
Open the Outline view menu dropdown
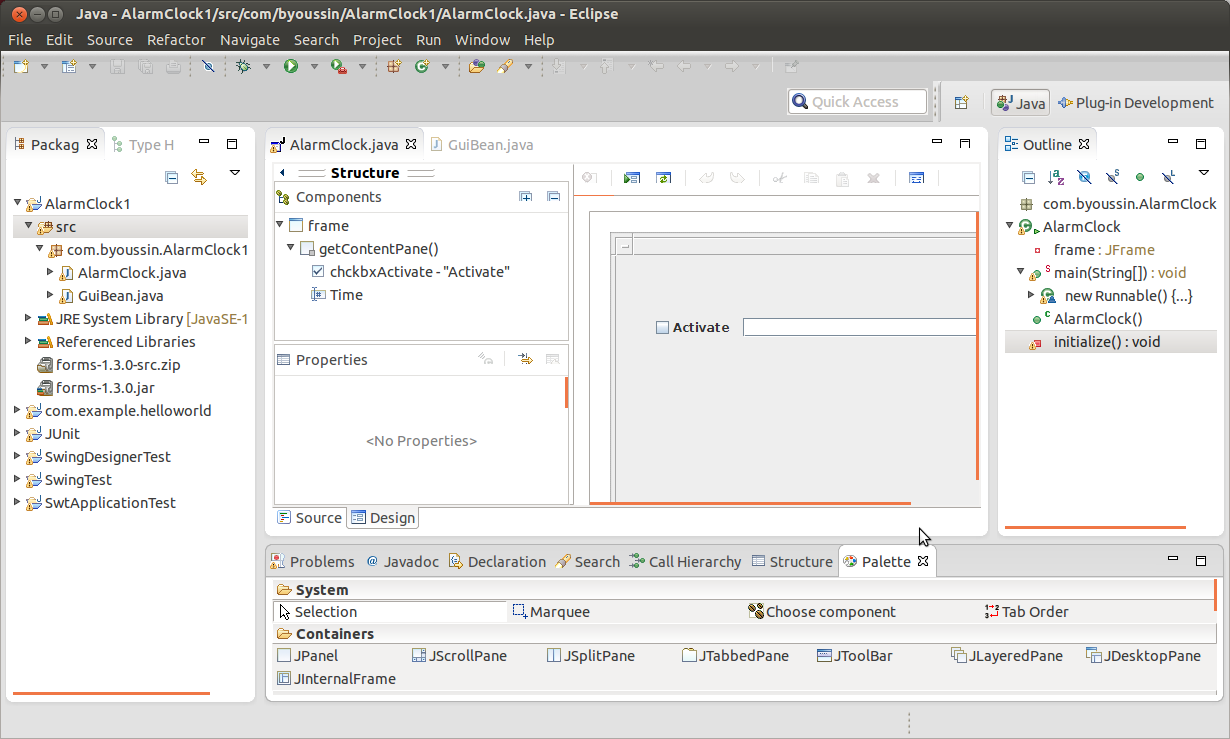1203,173
